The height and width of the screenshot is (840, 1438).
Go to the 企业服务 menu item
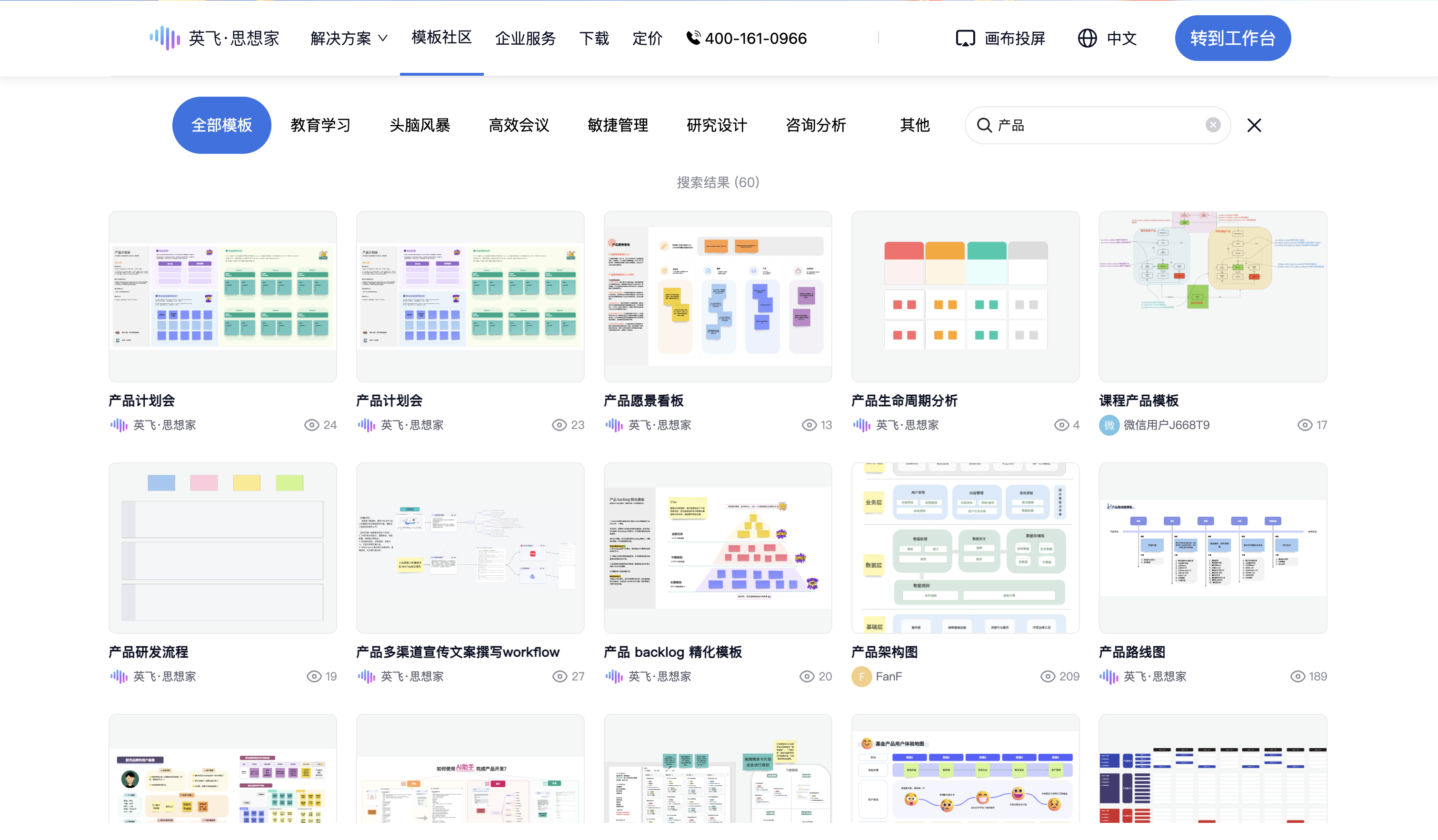[526, 38]
